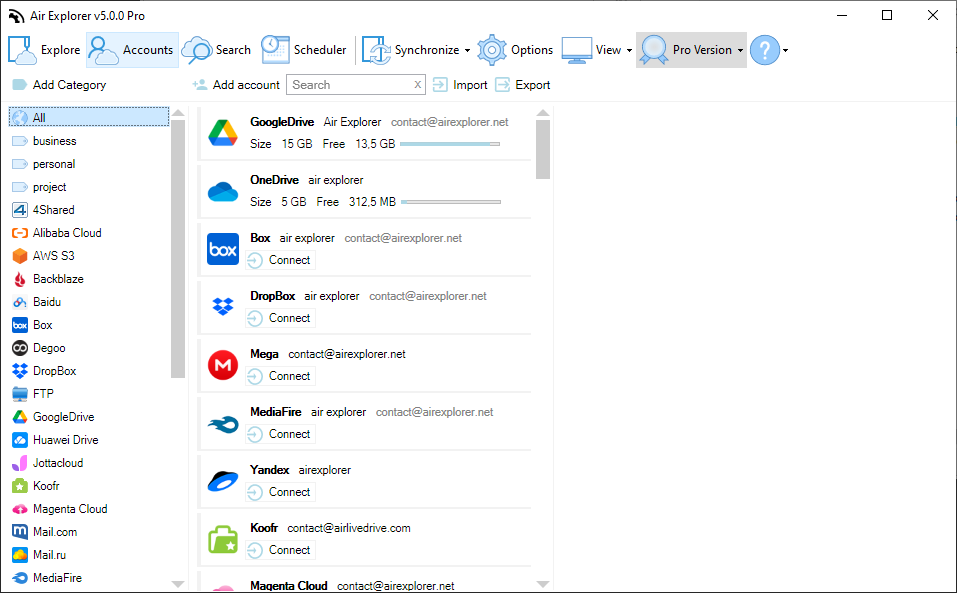Click the MediaFire icon in sidebar
The width and height of the screenshot is (957, 593).
20,578
